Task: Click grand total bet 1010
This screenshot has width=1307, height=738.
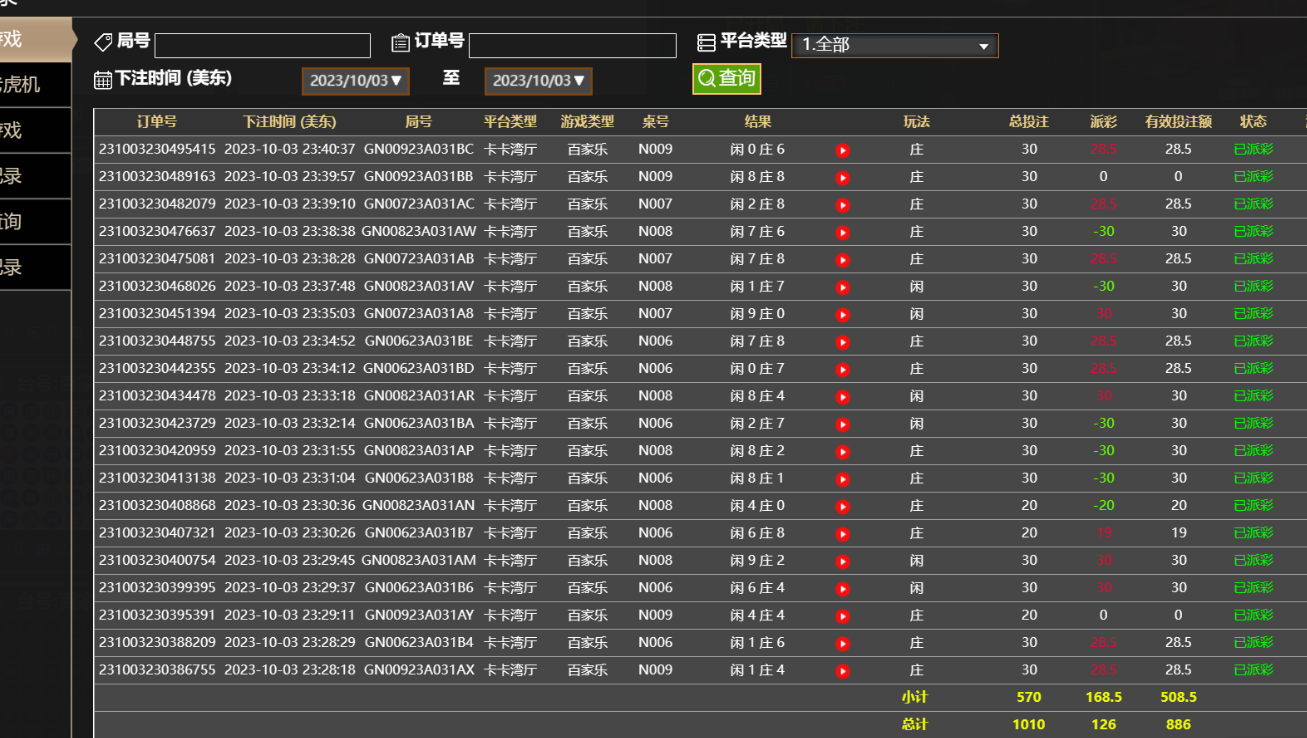Action: pyautogui.click(x=1029, y=725)
